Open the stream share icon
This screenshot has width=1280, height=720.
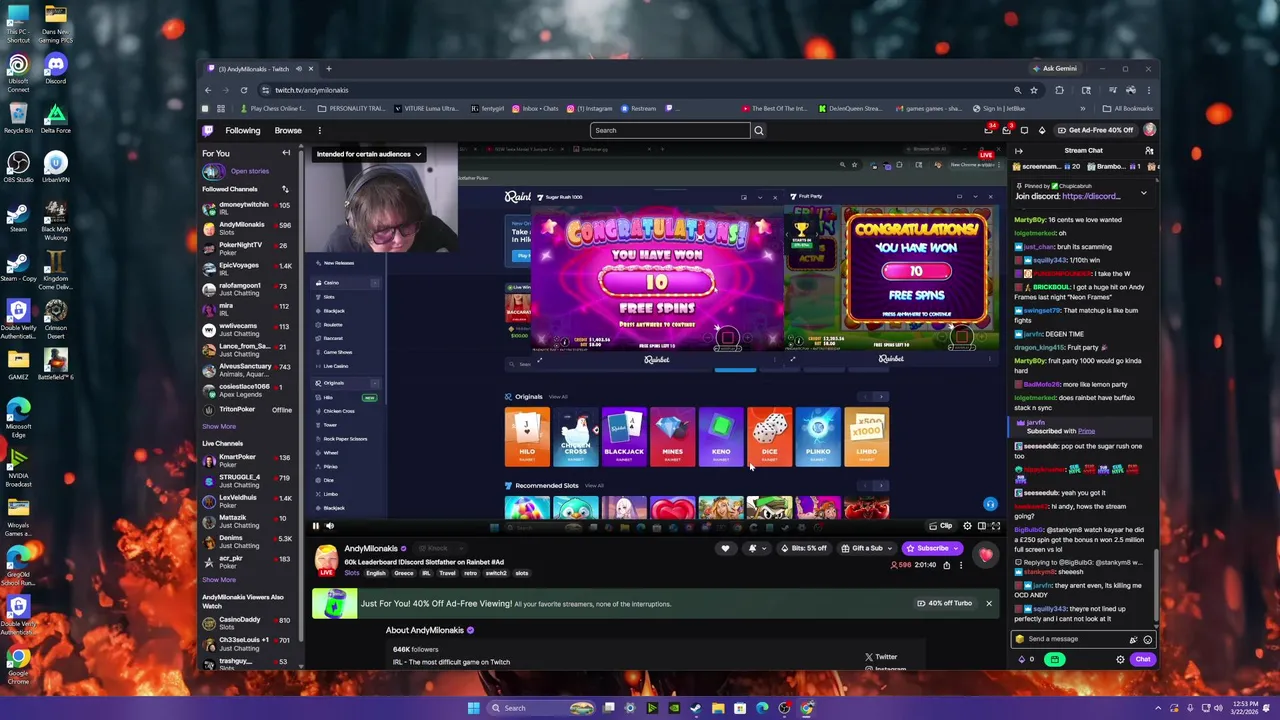(x=946, y=565)
